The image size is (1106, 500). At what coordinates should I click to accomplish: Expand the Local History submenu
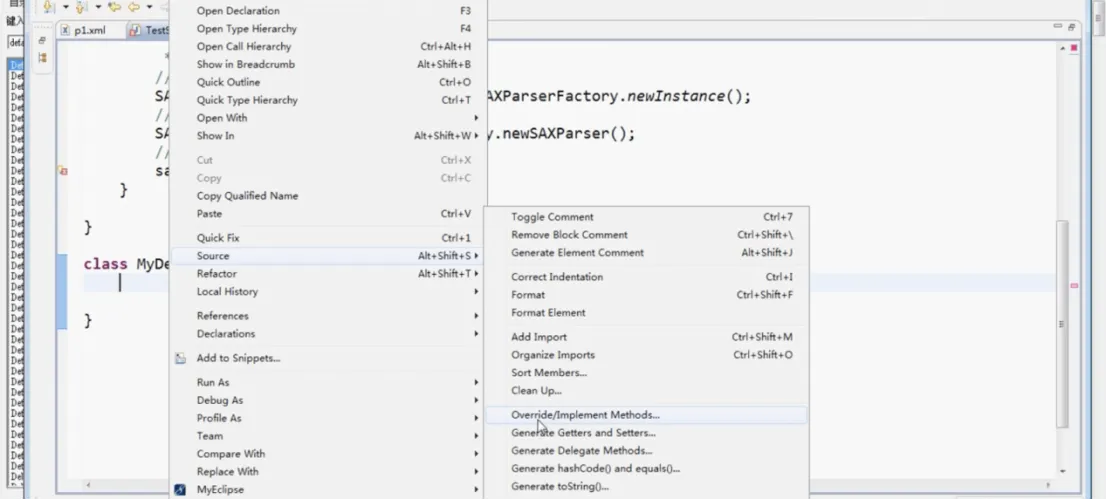328,291
